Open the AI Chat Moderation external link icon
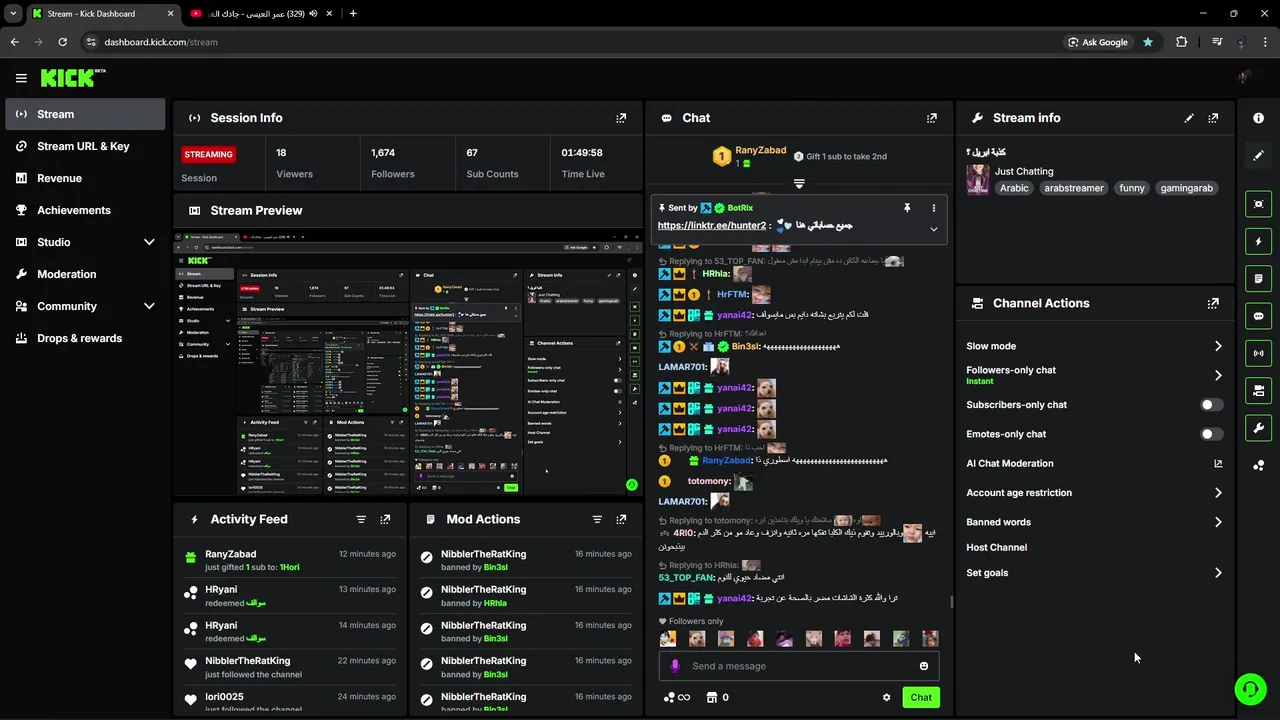Screen dimensions: 1280x720 [1218, 463]
